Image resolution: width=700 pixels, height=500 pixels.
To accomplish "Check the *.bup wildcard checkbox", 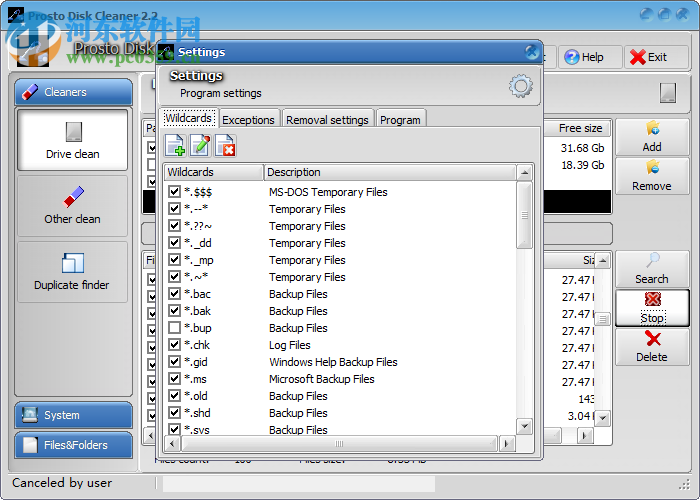I will click(x=174, y=328).
